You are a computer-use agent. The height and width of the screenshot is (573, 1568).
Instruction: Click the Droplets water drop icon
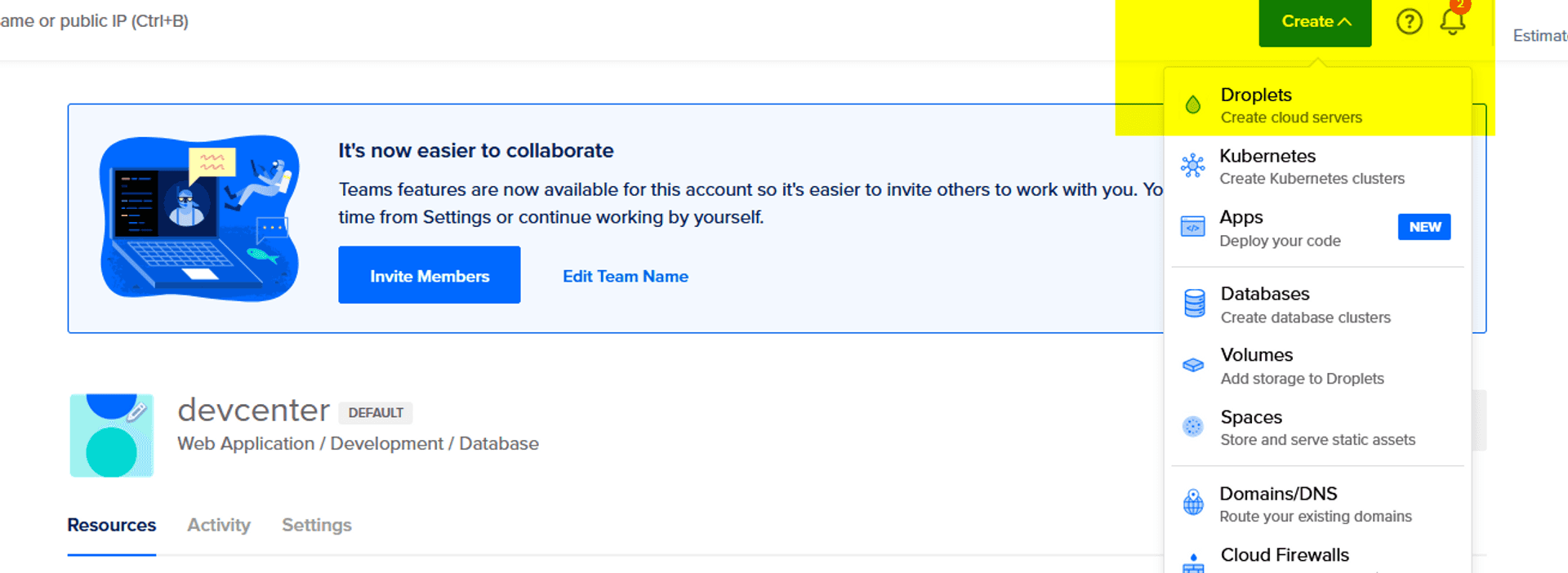coord(1193,105)
